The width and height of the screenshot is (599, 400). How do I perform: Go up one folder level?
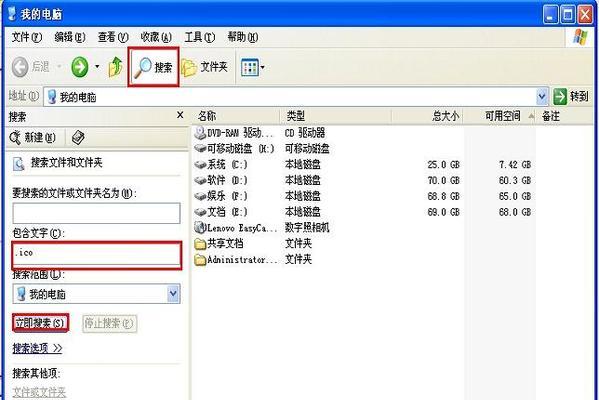click(x=115, y=67)
